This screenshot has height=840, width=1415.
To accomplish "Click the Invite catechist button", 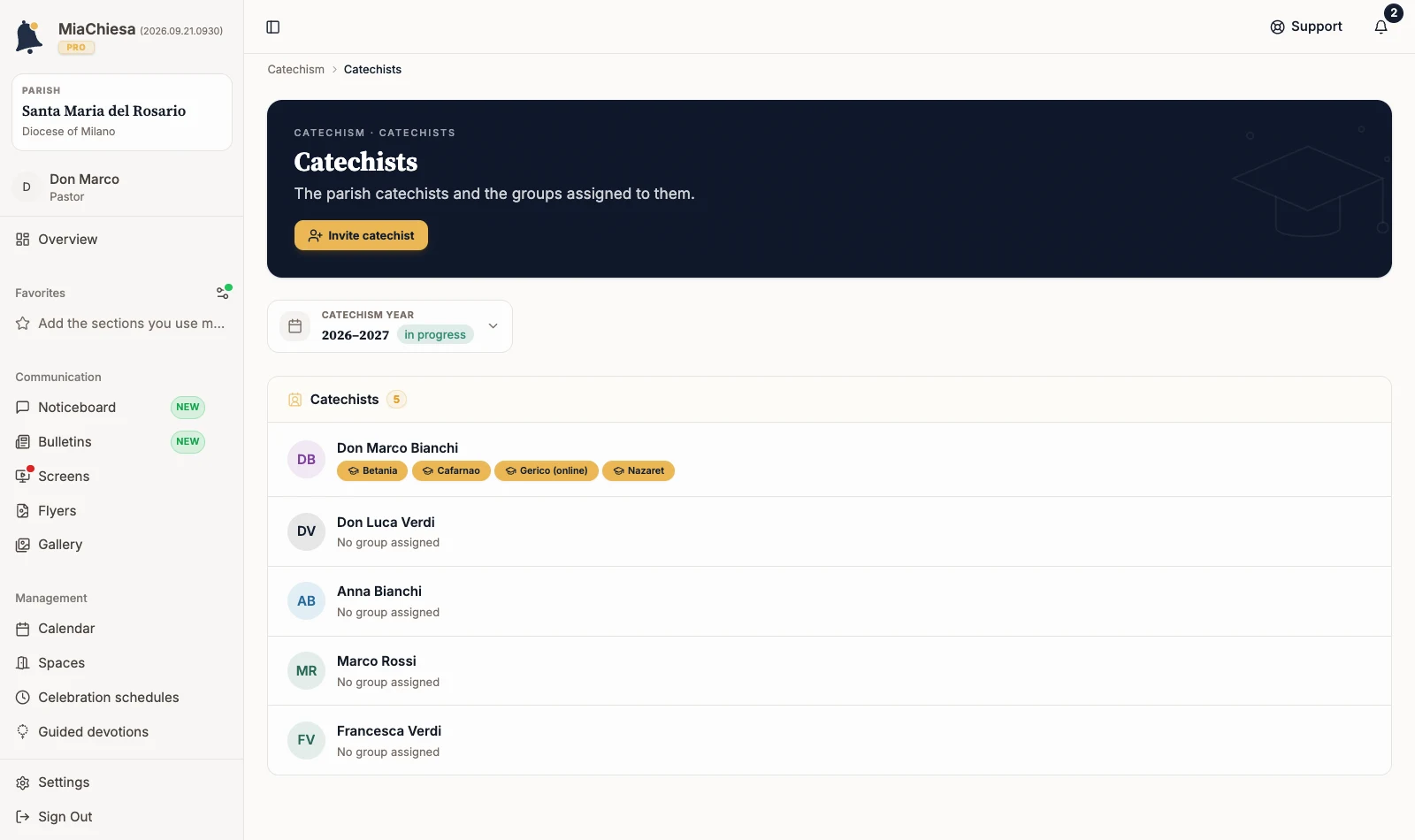I will coord(361,235).
